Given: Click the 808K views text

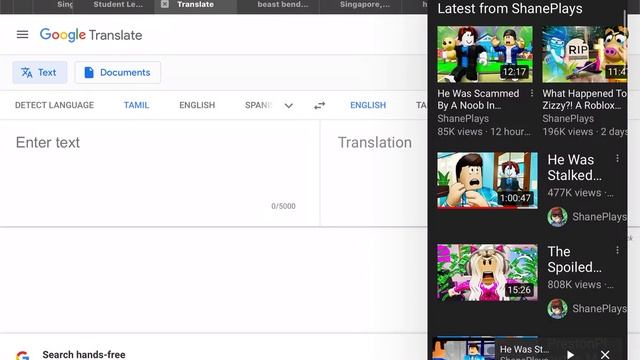Looking at the screenshot, I should tap(574, 284).
